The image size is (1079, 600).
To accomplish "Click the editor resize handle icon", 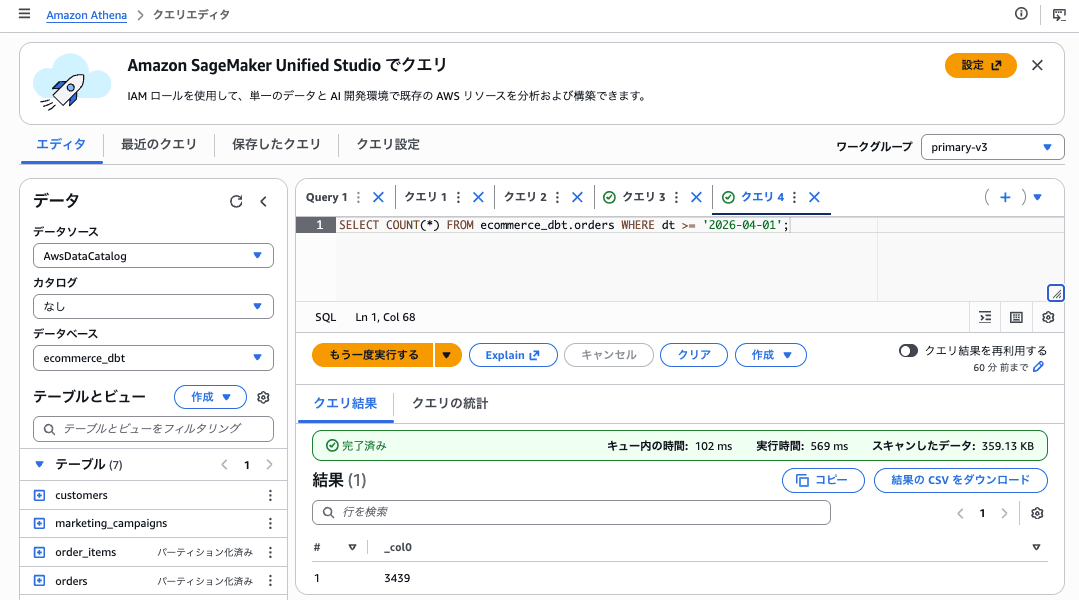I will (1056, 293).
